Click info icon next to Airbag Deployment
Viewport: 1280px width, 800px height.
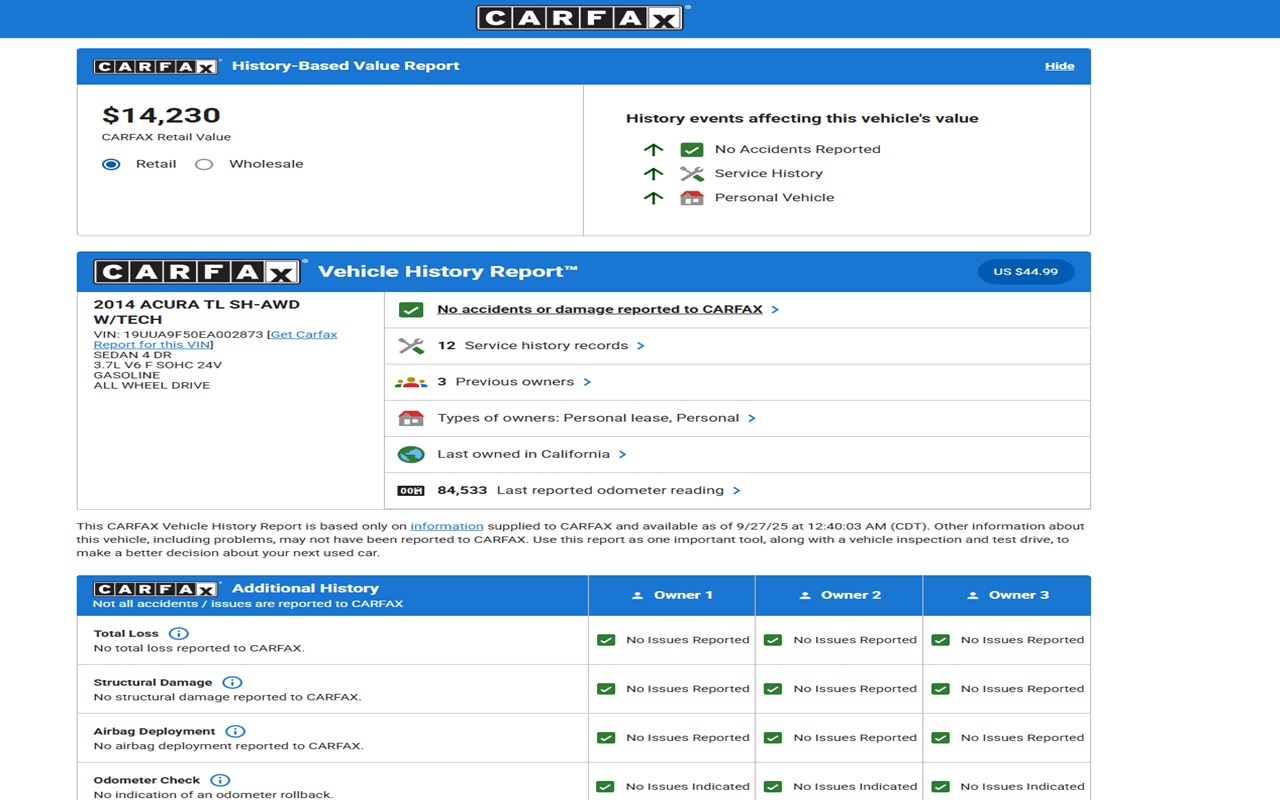pos(235,732)
